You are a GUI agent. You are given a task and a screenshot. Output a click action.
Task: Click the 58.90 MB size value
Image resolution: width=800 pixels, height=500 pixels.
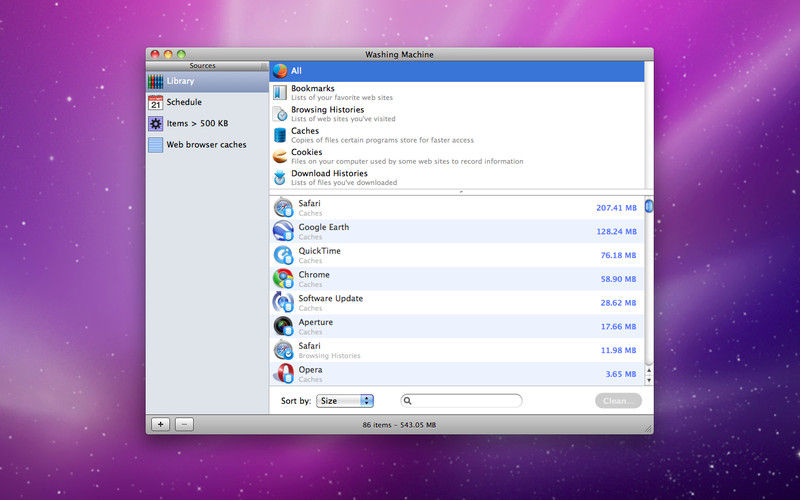618,279
